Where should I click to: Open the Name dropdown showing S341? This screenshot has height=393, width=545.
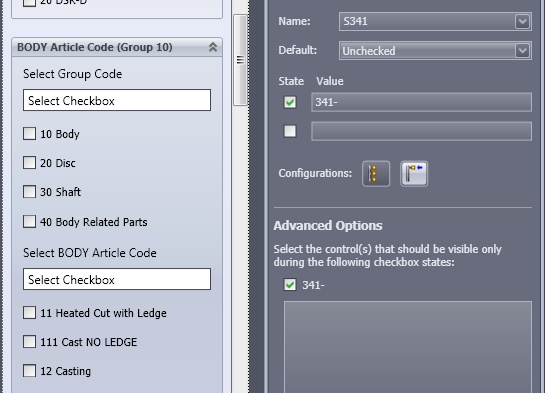click(435, 21)
